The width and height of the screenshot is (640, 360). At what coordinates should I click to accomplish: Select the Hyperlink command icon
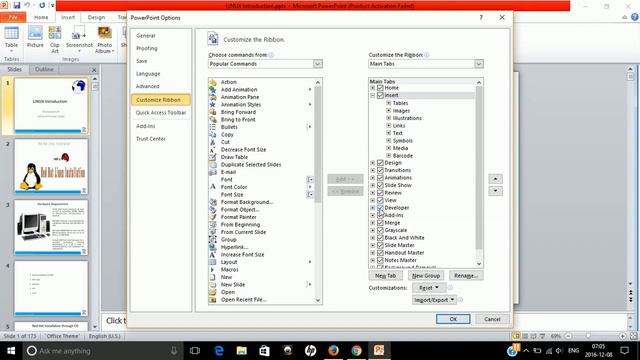pos(213,247)
